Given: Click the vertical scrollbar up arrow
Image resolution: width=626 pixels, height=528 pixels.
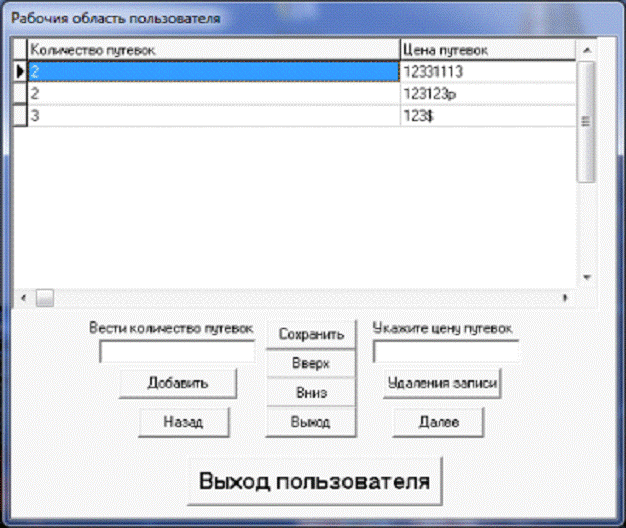Looking at the screenshot, I should 586,50.
